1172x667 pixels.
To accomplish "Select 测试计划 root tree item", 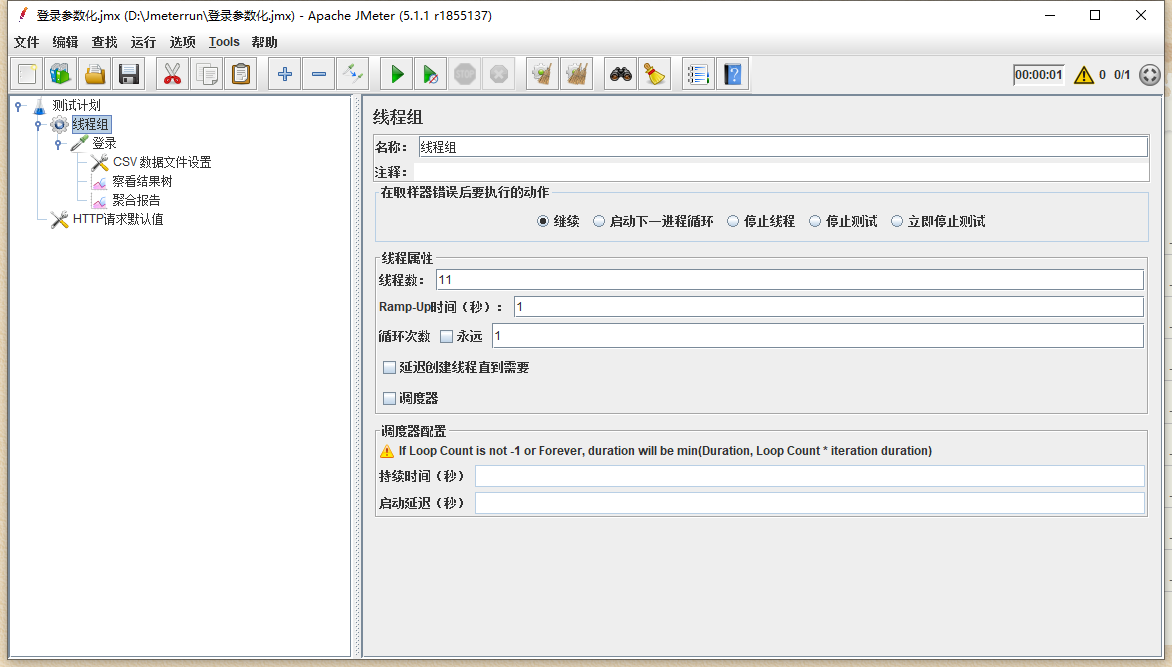I will [76, 105].
